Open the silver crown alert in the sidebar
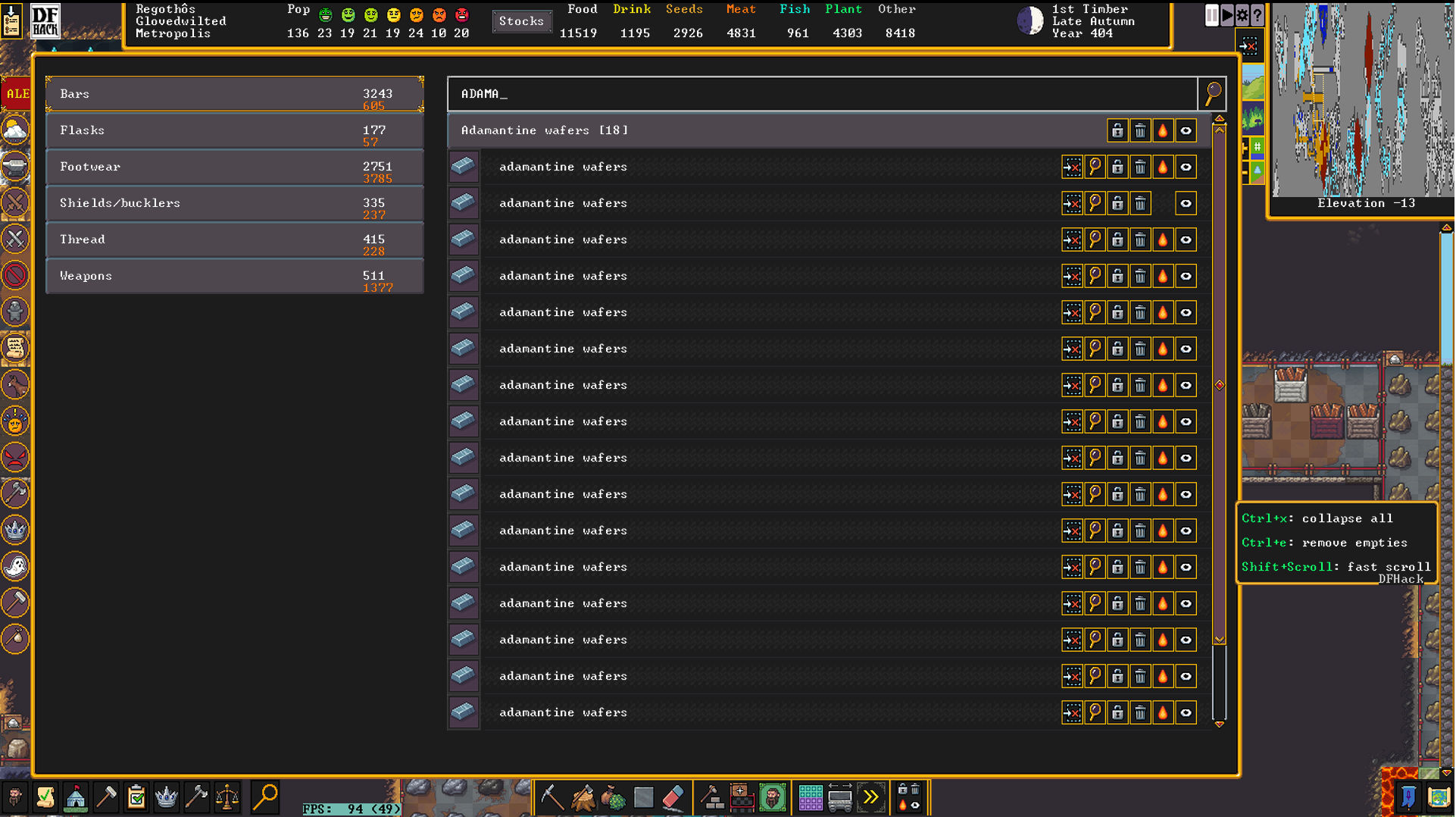The image size is (1456, 817). point(15,530)
